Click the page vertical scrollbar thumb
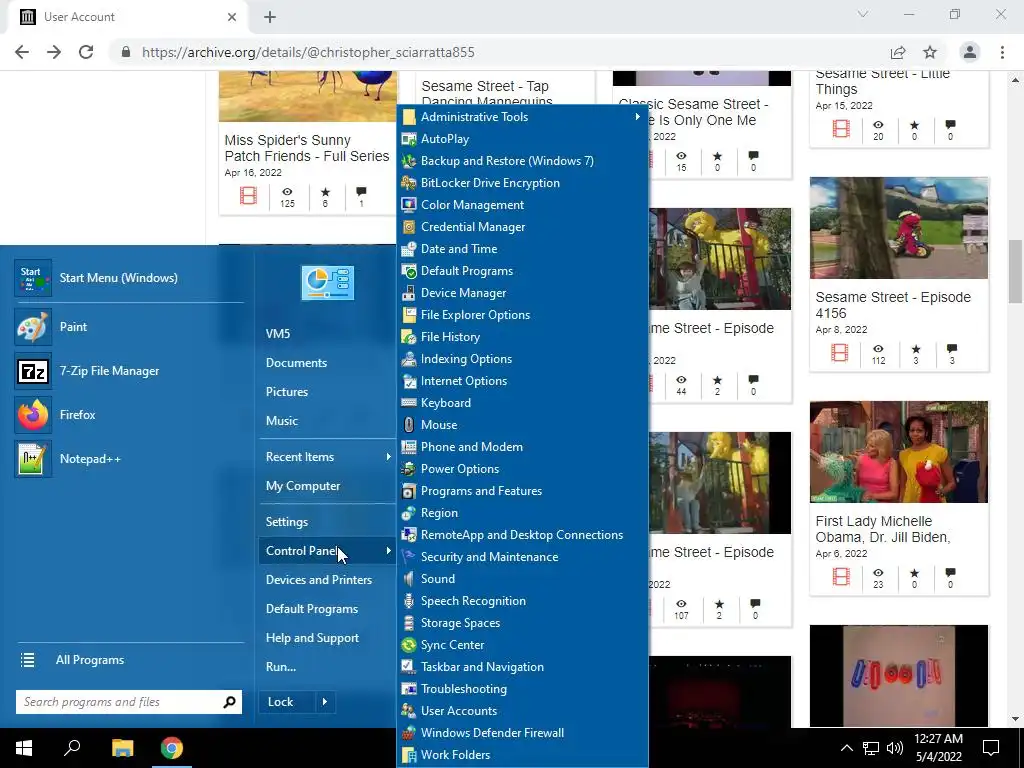 point(1015,272)
